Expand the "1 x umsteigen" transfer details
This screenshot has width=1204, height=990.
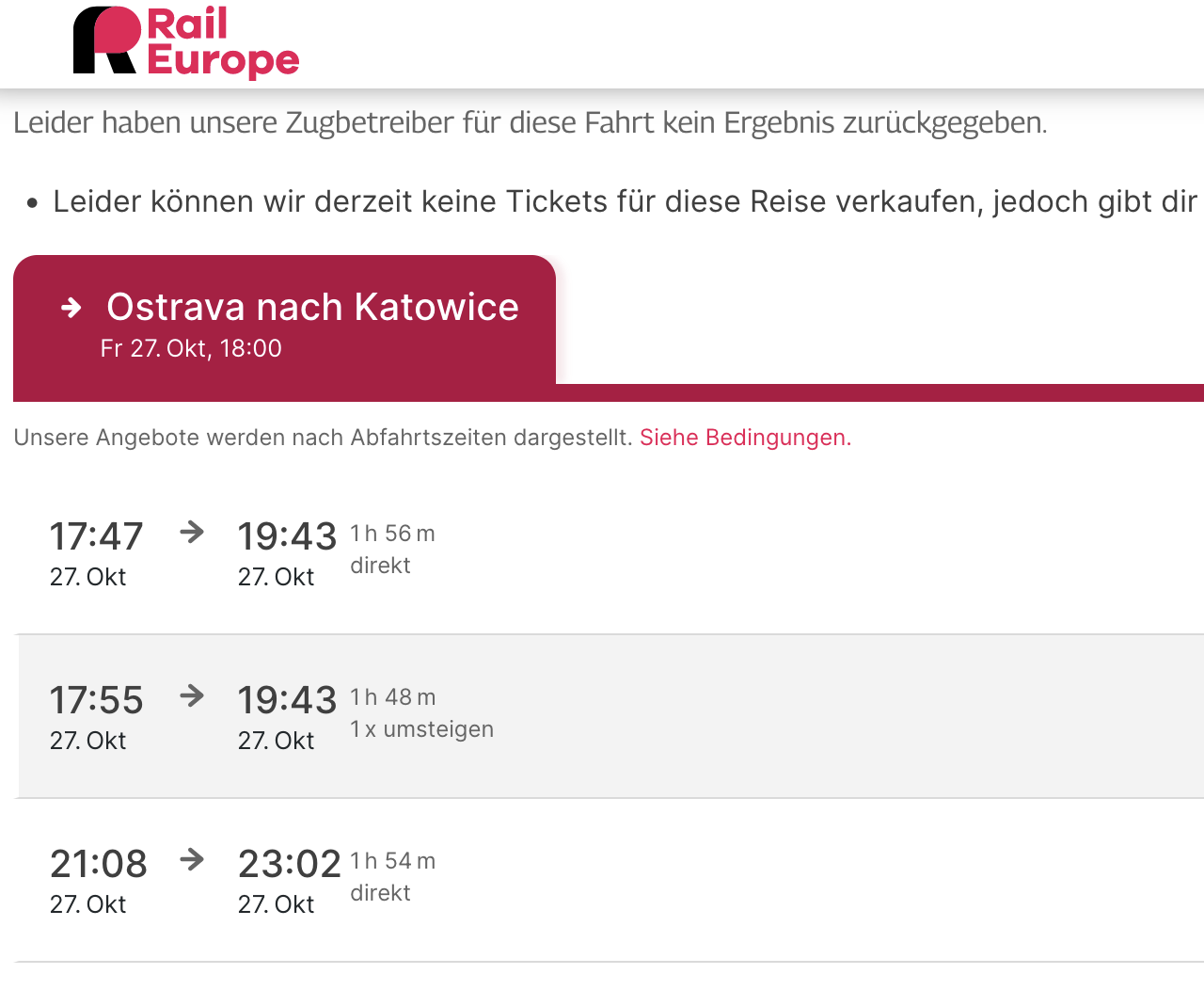click(421, 729)
